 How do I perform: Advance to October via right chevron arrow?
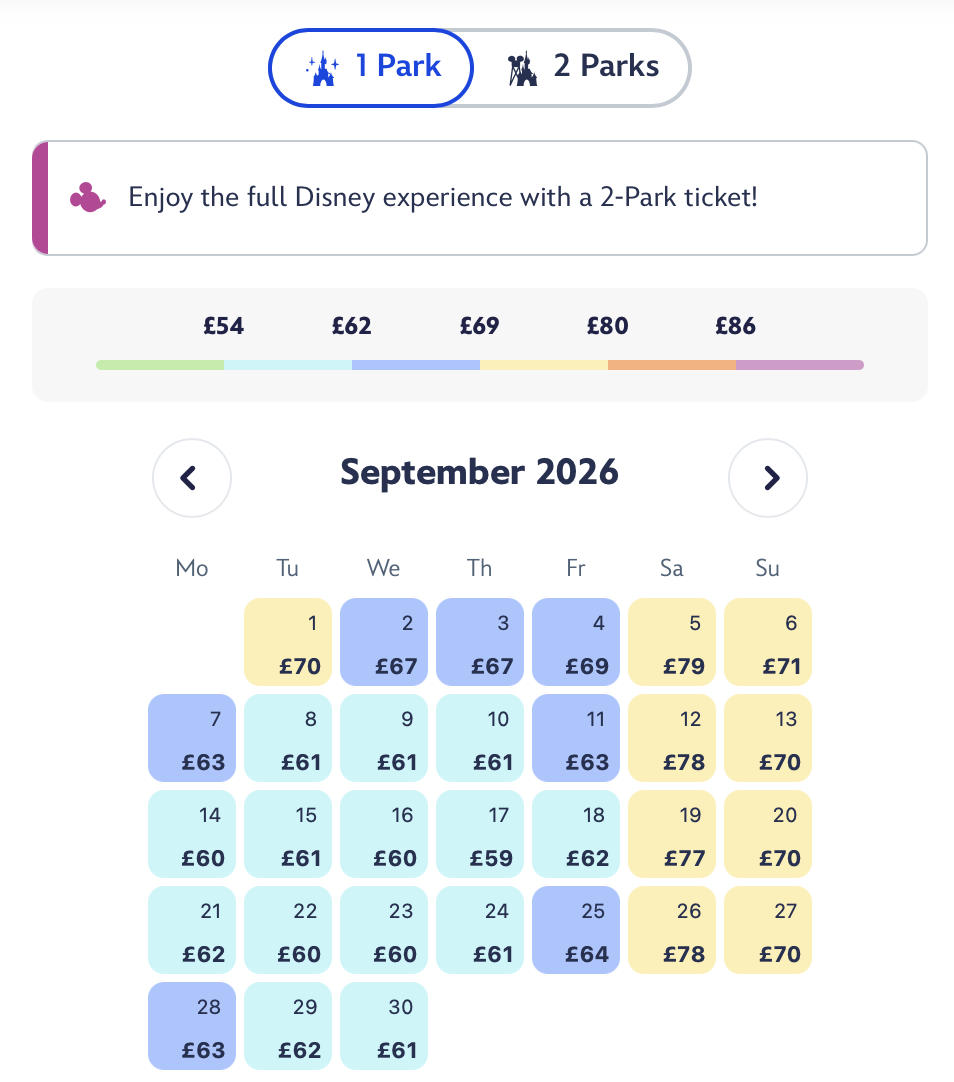coord(768,478)
